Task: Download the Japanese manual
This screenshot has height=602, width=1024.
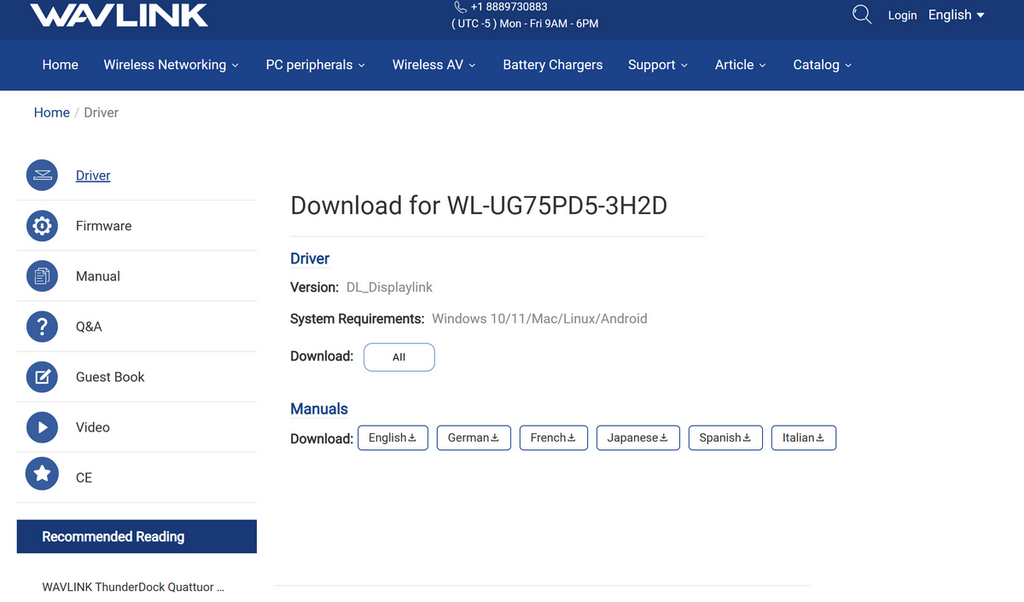Action: tap(638, 438)
